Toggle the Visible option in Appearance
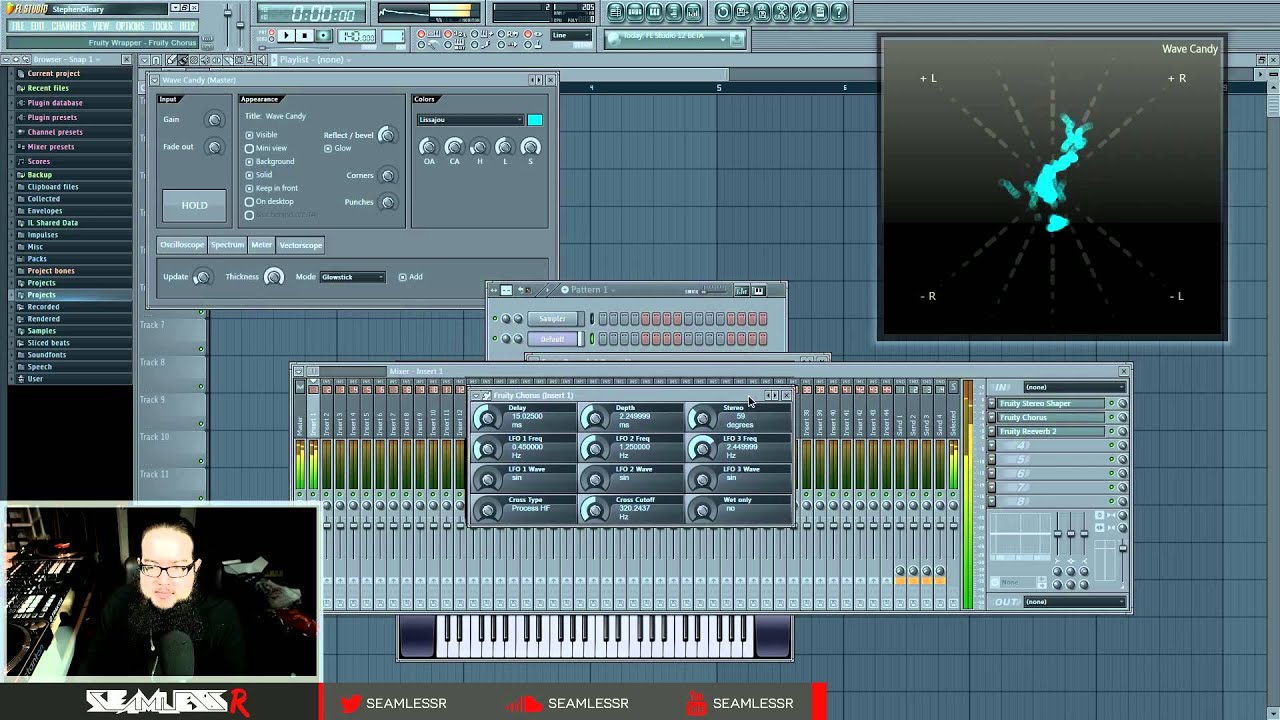The width and height of the screenshot is (1280, 720). pyautogui.click(x=249, y=135)
